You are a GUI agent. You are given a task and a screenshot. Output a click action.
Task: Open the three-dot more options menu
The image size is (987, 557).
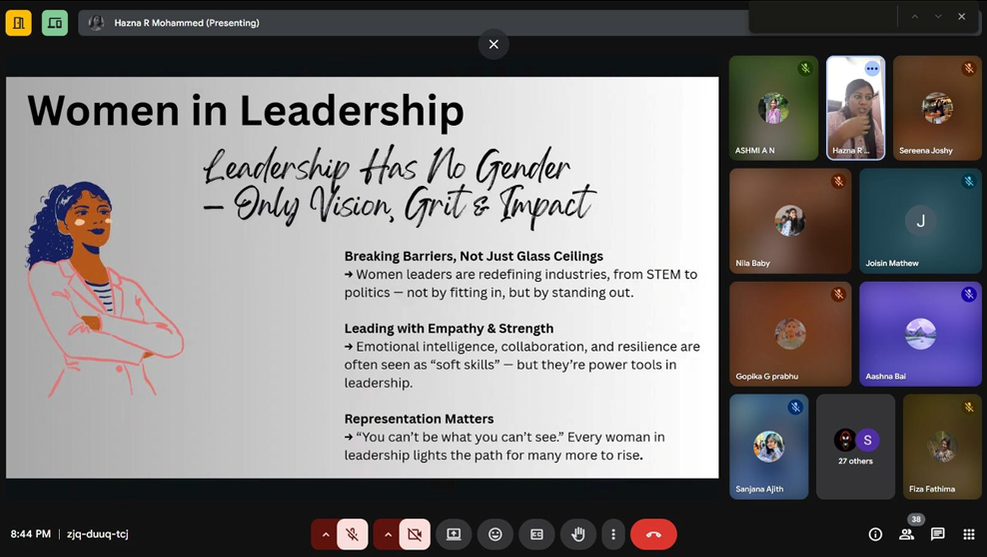[x=613, y=534]
